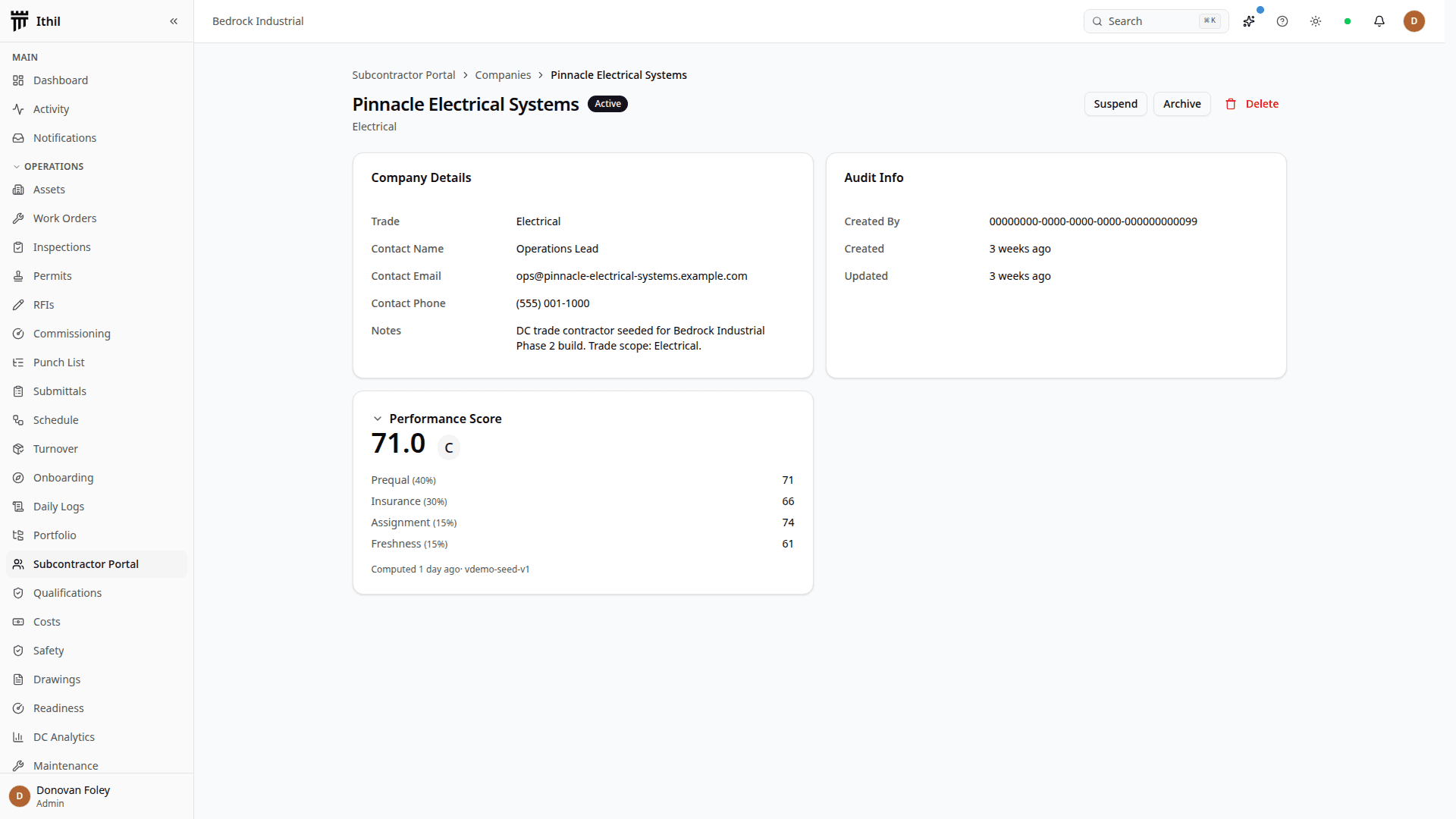Click the Portfolio tree icon
Image resolution: width=1456 pixels, height=819 pixels.
(18, 535)
